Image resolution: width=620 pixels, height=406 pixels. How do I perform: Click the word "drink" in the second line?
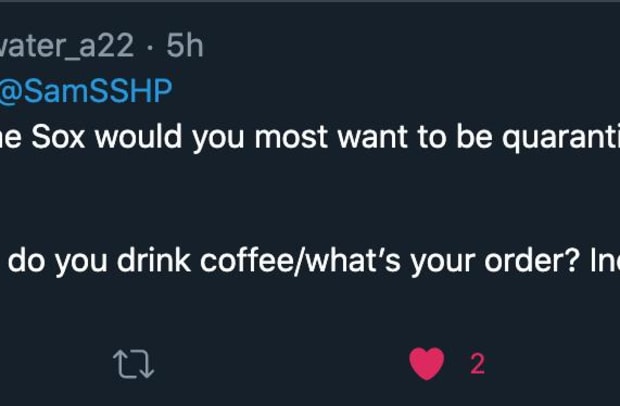(153, 261)
